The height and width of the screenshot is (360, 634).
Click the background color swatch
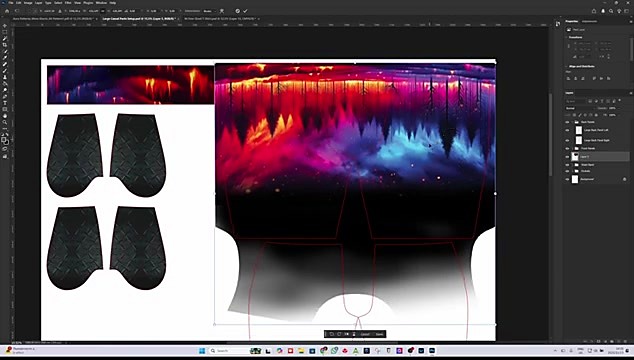click(6, 142)
